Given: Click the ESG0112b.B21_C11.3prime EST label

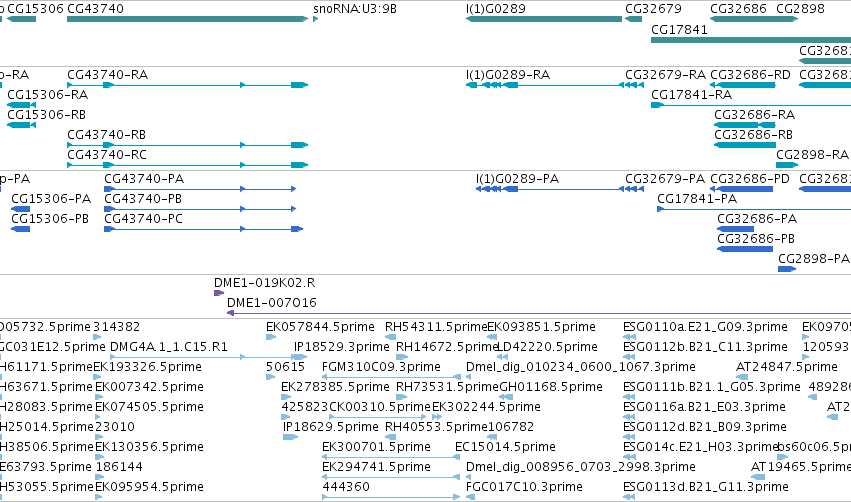Looking at the screenshot, I should (x=705, y=347).
